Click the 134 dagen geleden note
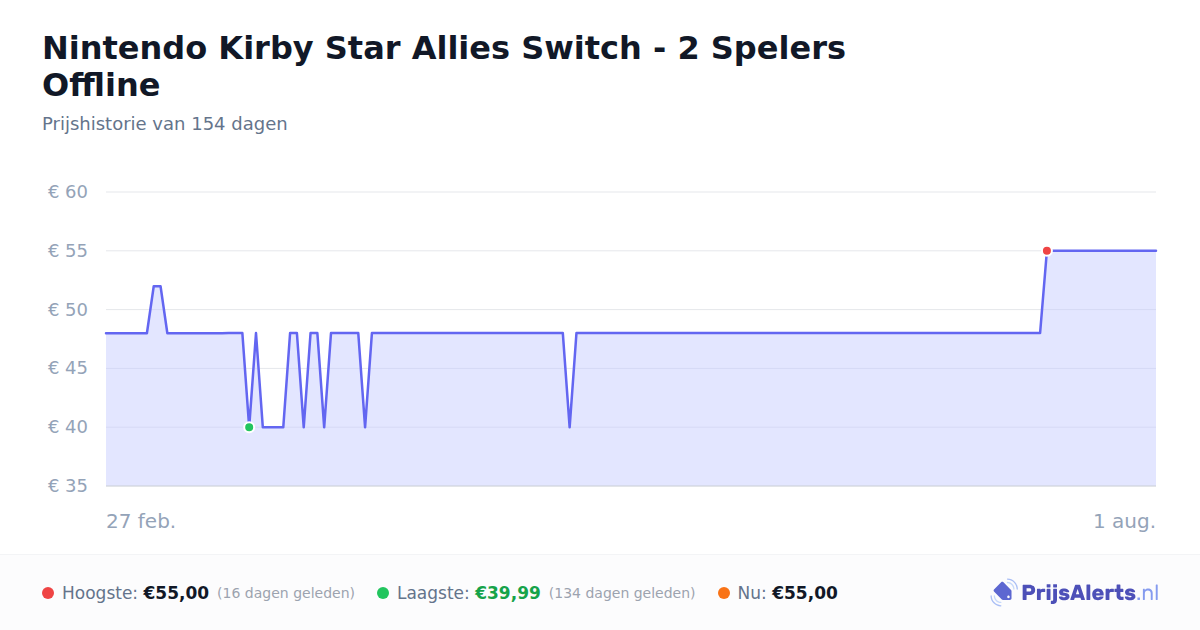This screenshot has height=630, width=1200. (x=622, y=593)
